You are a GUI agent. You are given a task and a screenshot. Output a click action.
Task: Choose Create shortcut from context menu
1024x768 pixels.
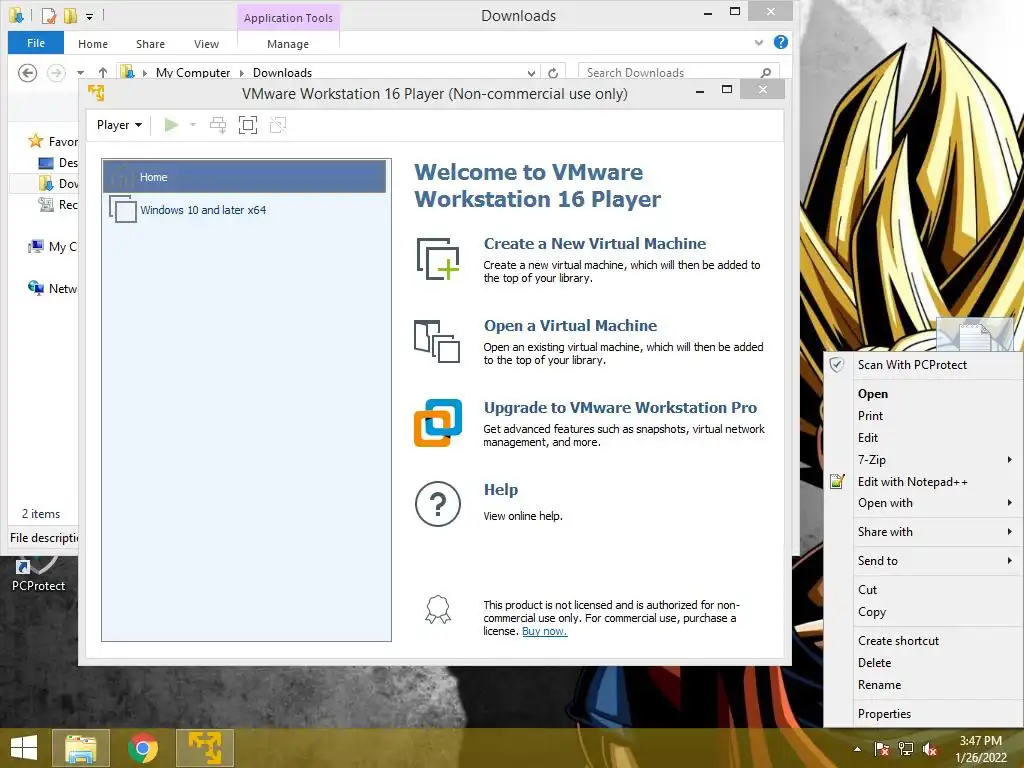923,641
